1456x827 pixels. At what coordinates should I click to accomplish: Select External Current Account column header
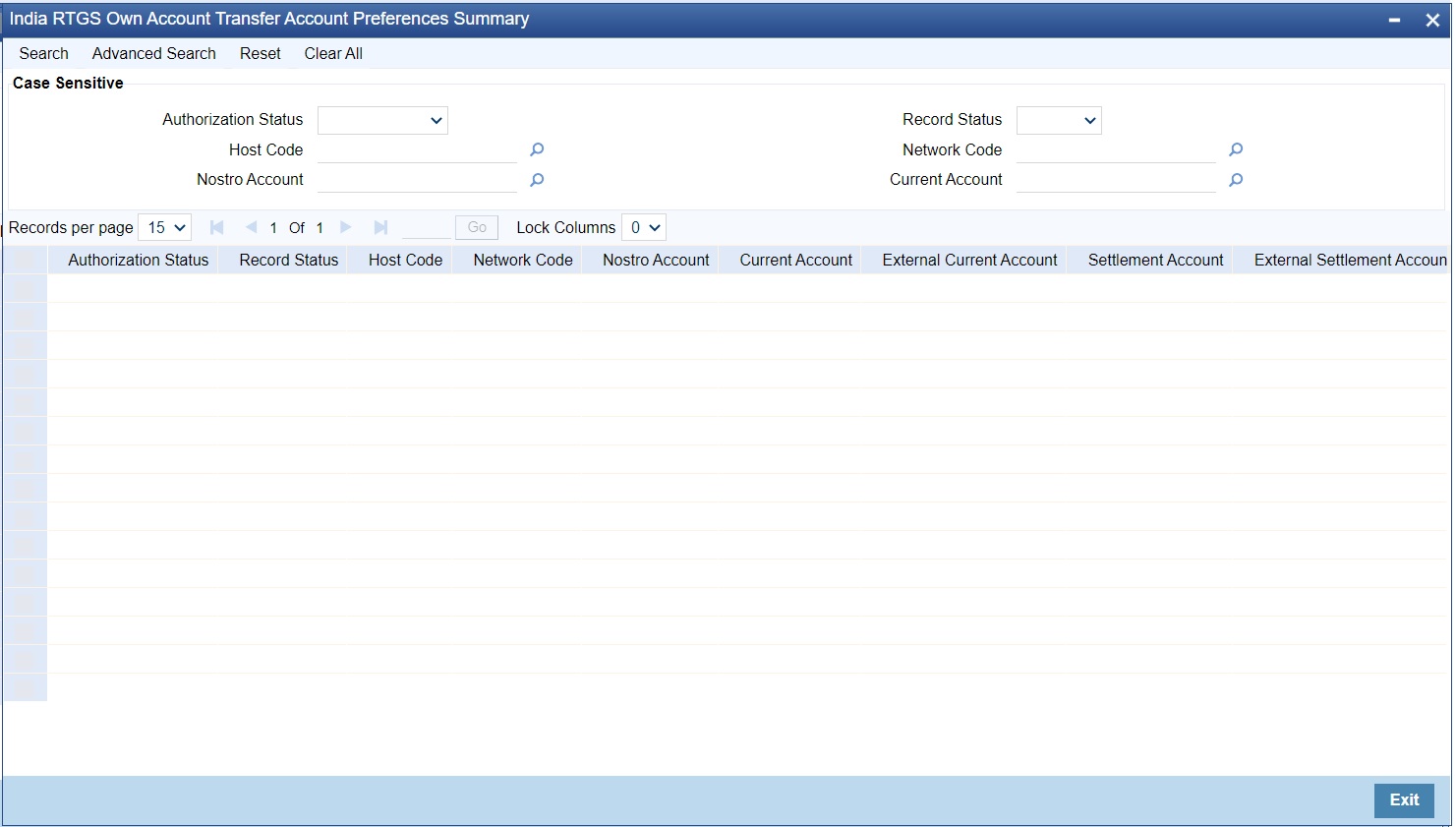pyautogui.click(x=970, y=260)
